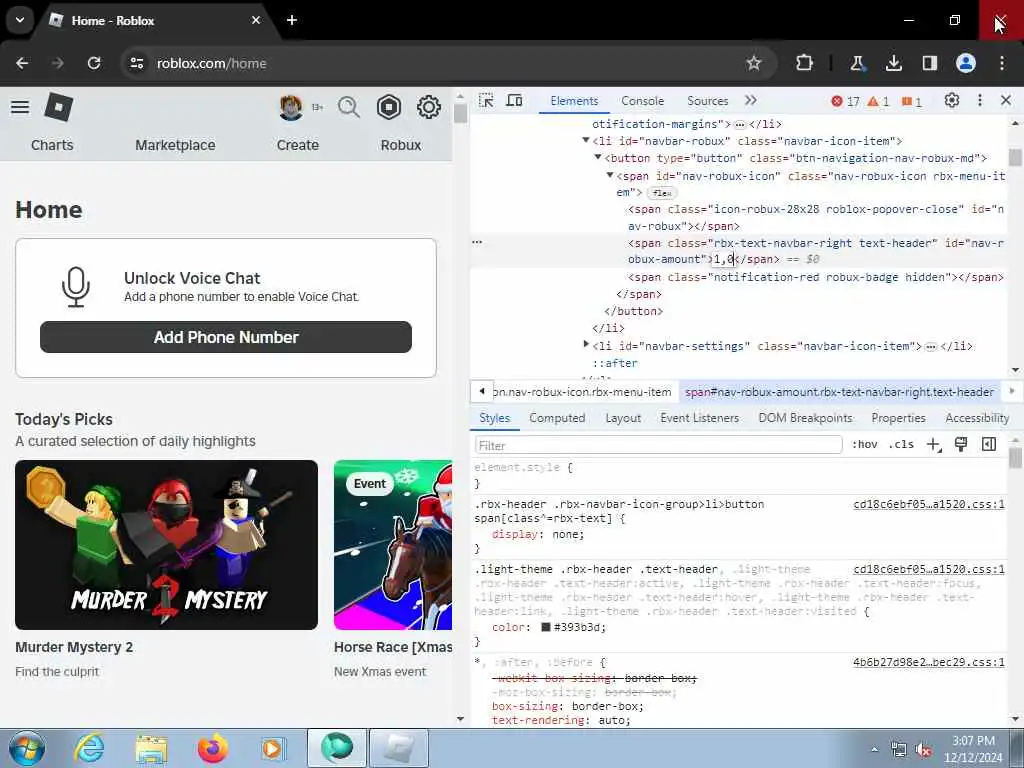Open the Robux balance icon
Screen dimensions: 1024x768
pyautogui.click(x=389, y=107)
